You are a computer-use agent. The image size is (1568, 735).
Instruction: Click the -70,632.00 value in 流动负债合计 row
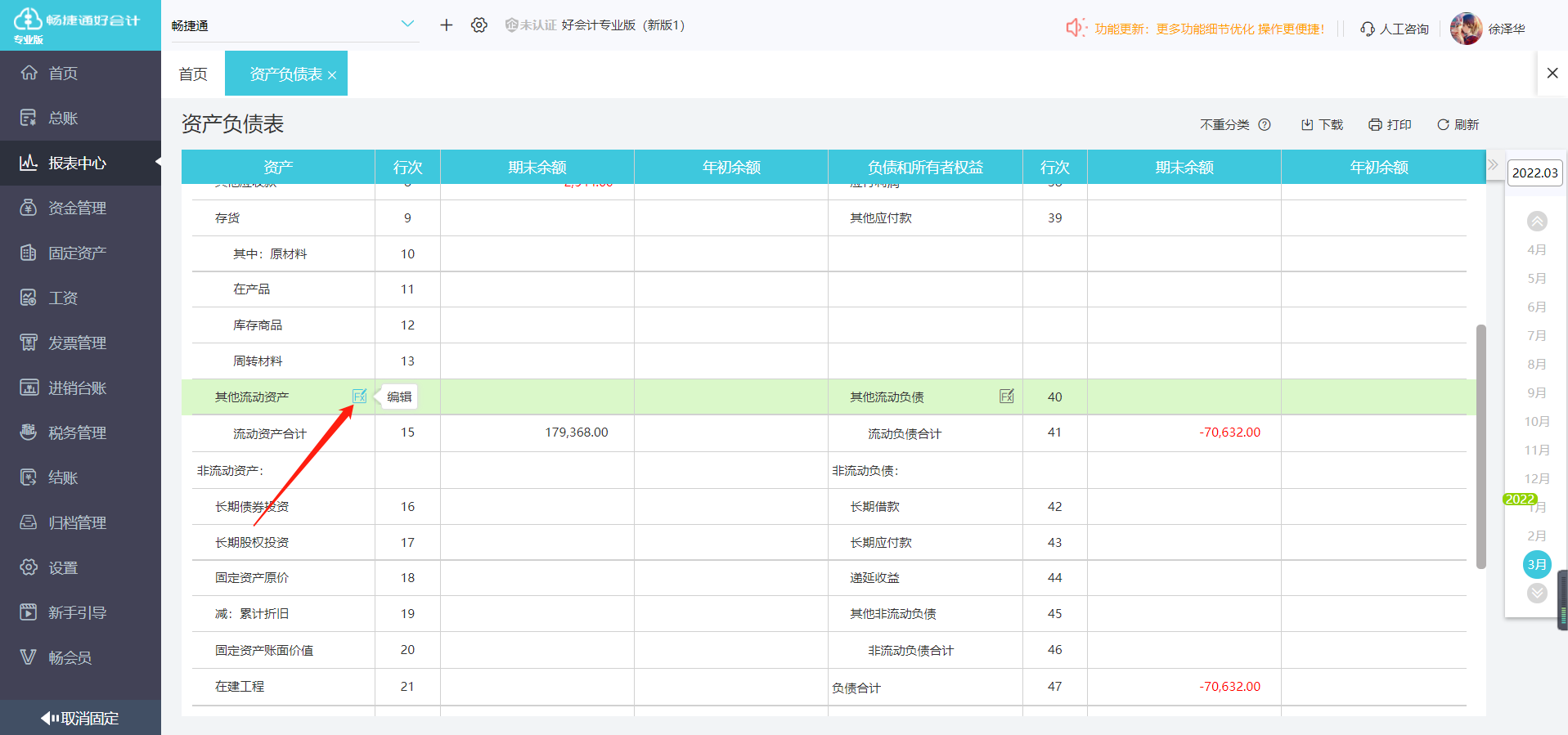pyautogui.click(x=1229, y=432)
